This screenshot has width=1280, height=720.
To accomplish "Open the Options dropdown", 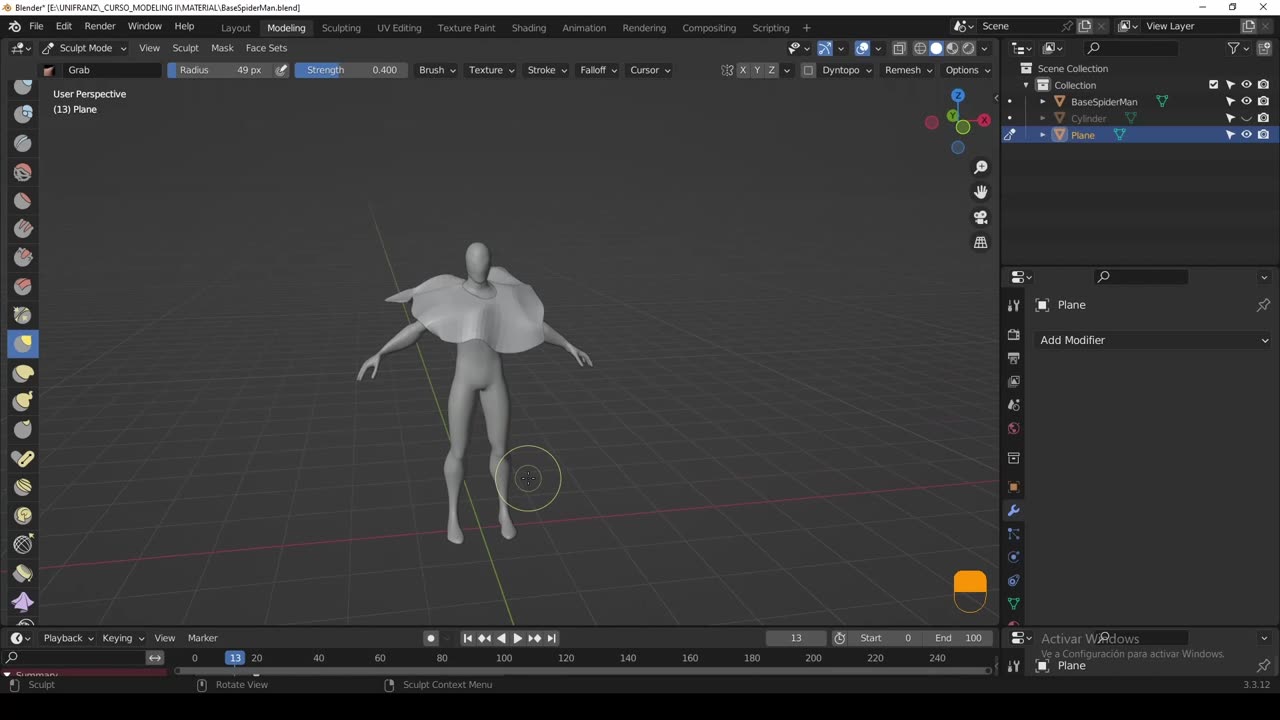I will pyautogui.click(x=967, y=70).
